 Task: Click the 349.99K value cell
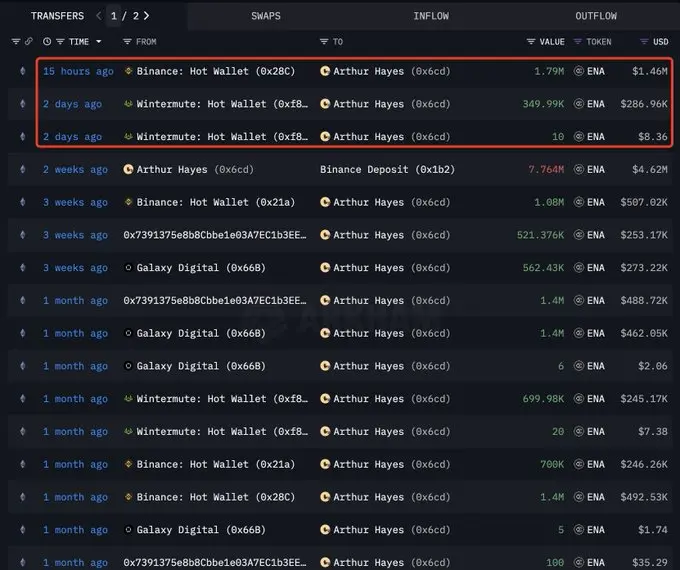[543, 104]
